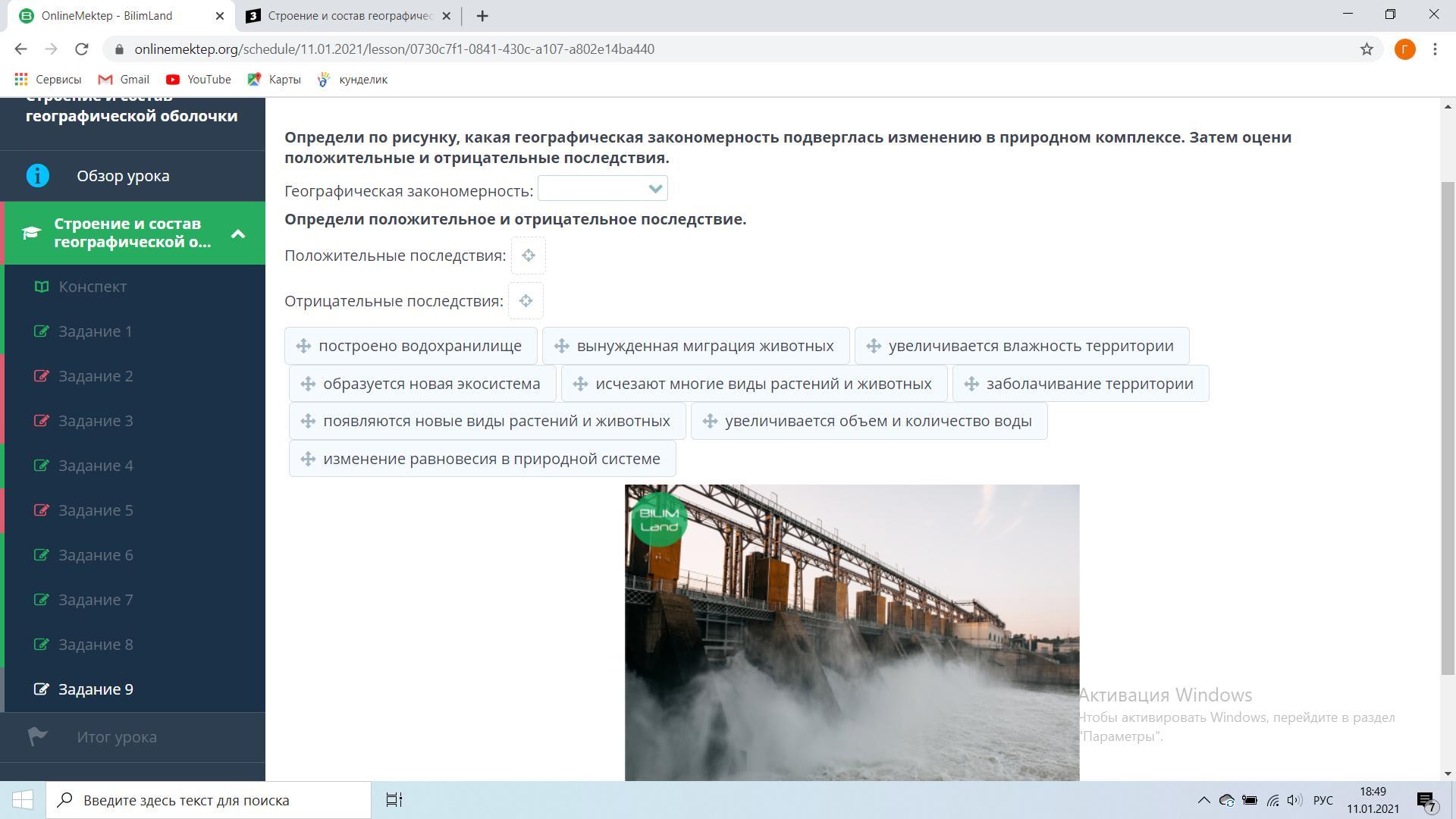Open Задание 5 in the sidebar
Image resolution: width=1456 pixels, height=819 pixels.
[x=96, y=510]
